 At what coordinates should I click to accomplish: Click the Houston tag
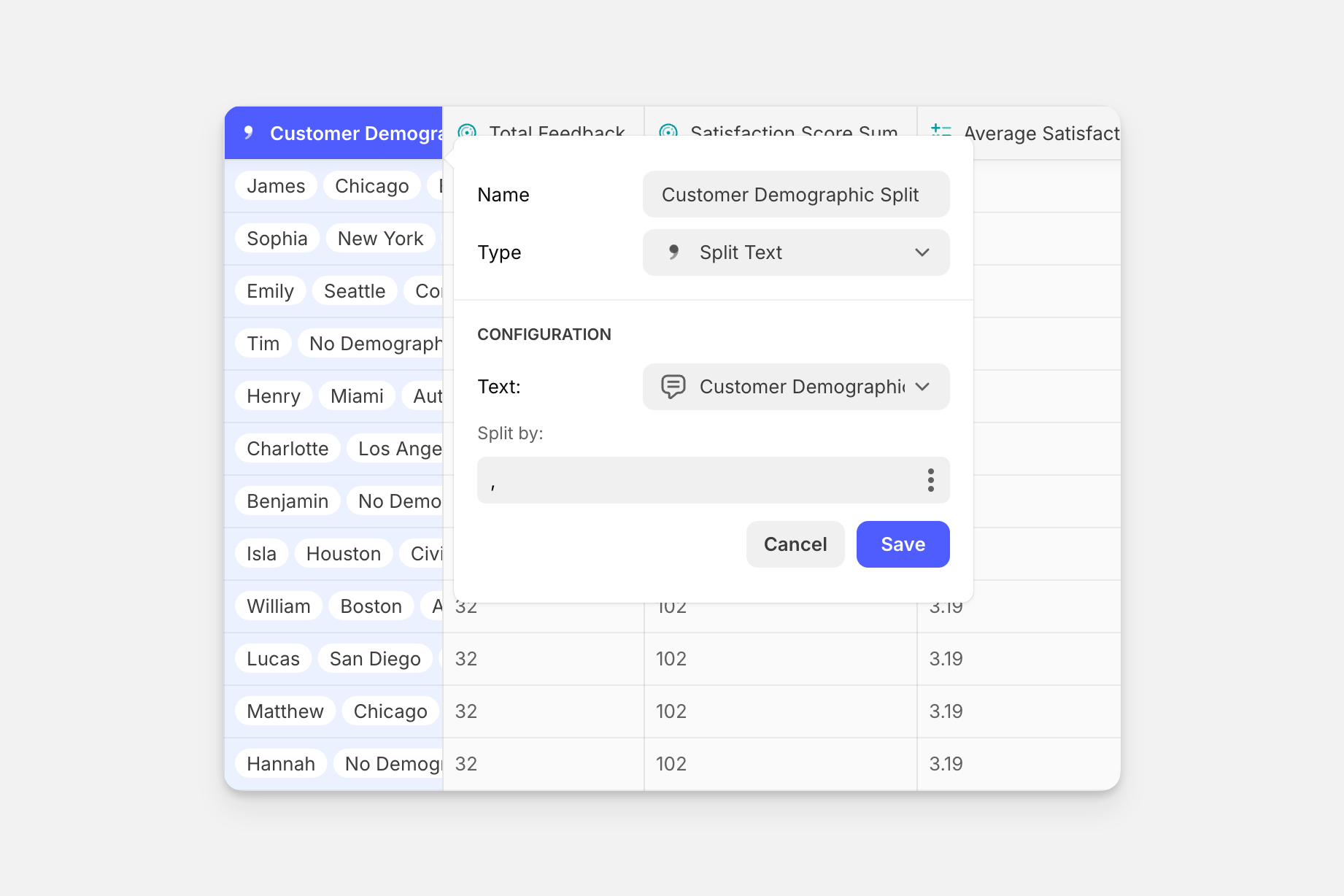(344, 554)
